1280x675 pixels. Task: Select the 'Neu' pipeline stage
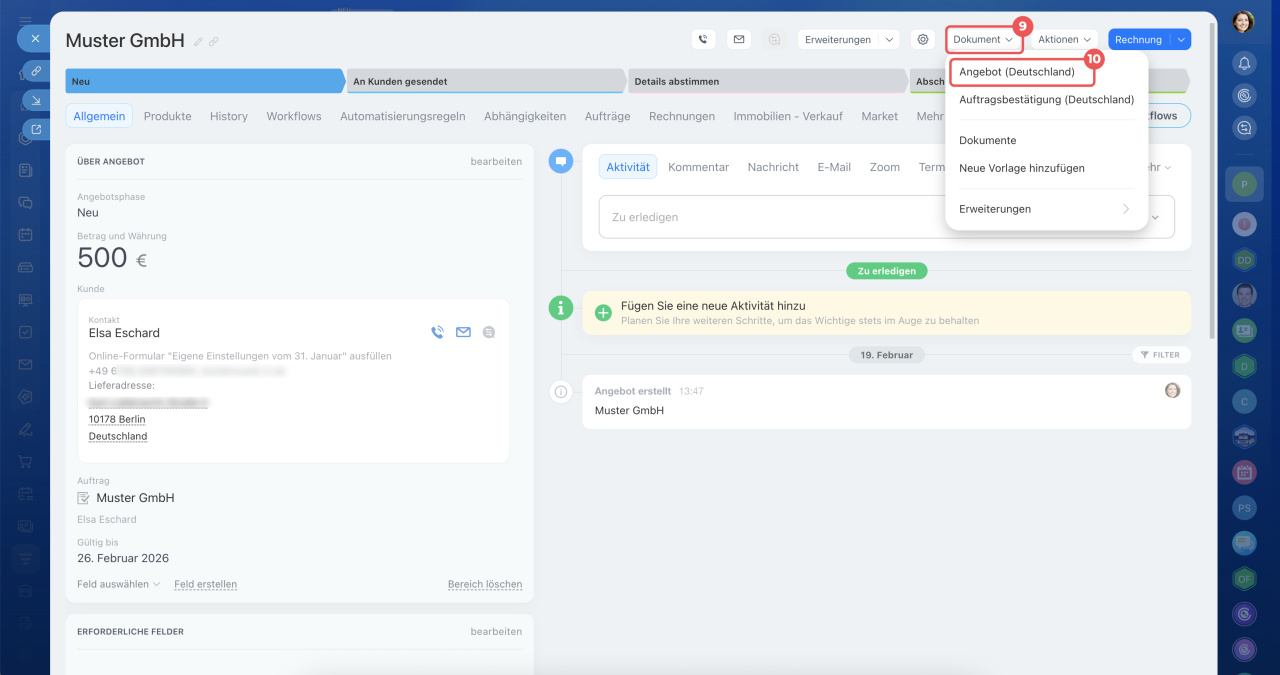point(205,81)
